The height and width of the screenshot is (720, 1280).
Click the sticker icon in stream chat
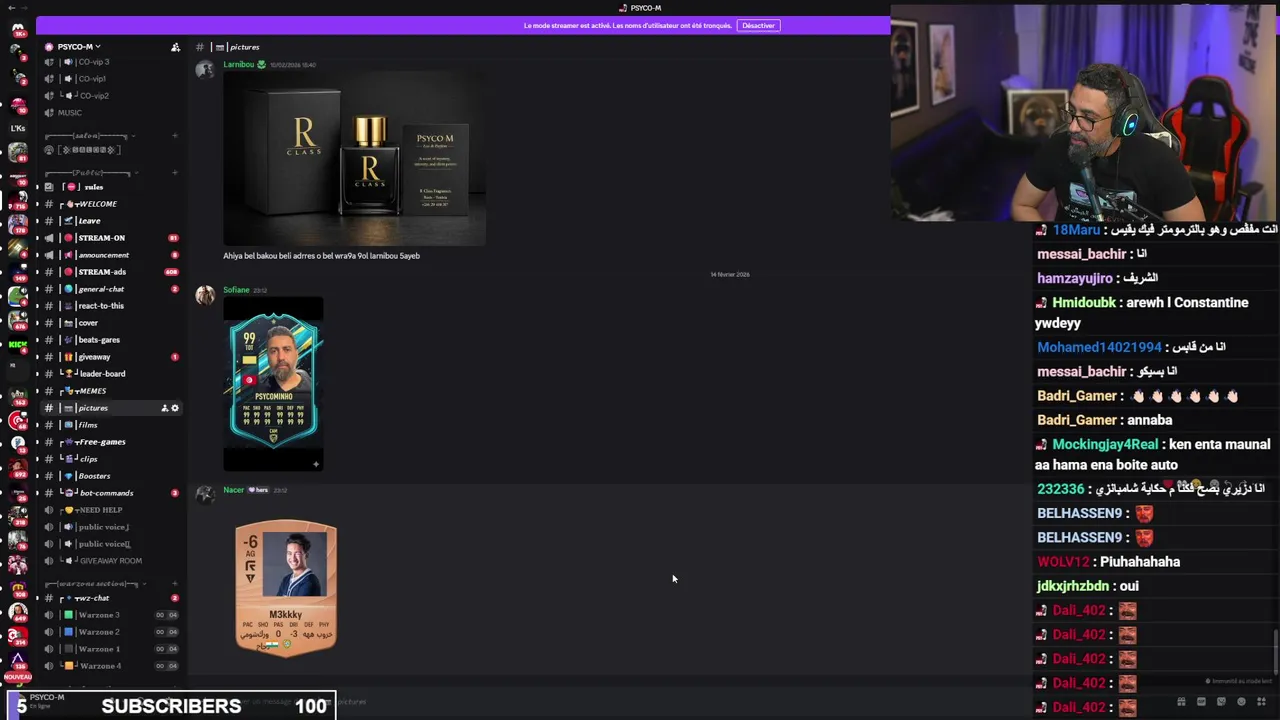(x=1221, y=702)
